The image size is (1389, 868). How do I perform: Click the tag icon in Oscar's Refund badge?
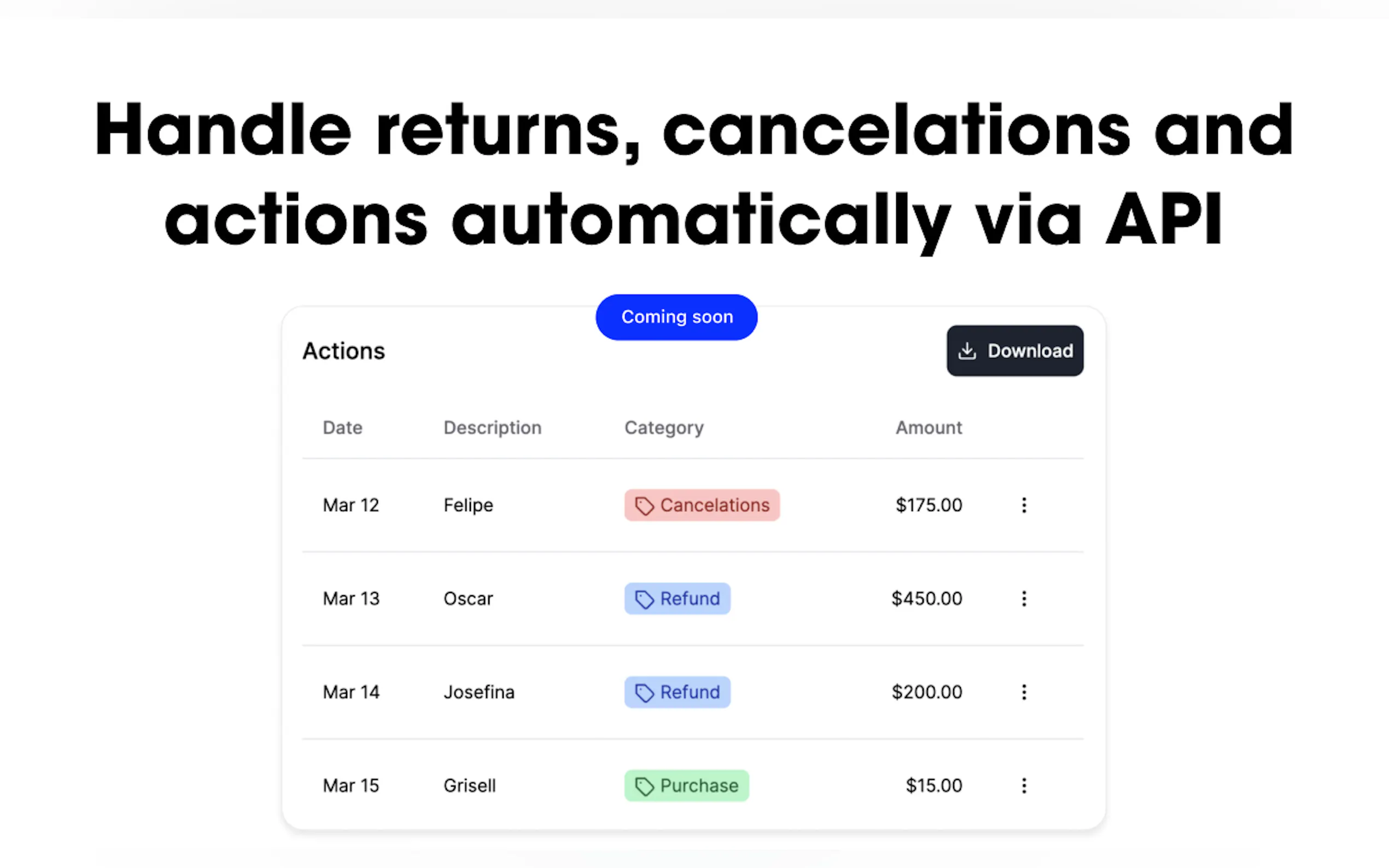tap(644, 599)
